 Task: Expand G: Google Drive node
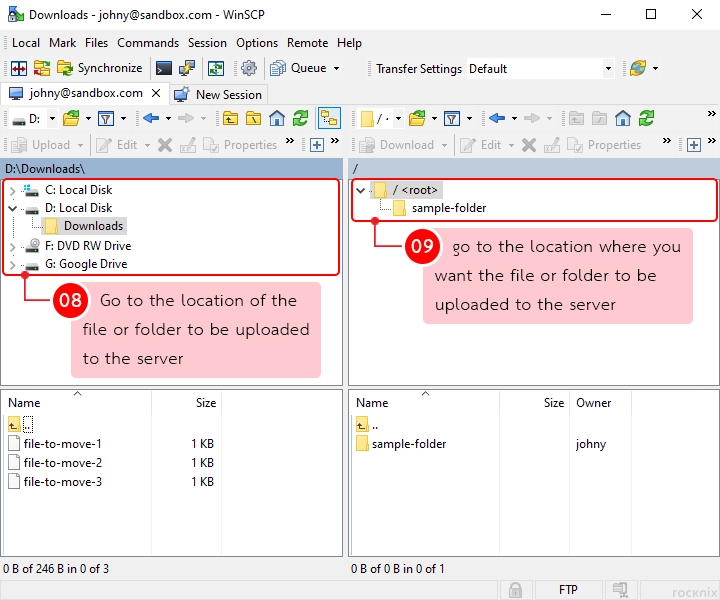(12, 265)
